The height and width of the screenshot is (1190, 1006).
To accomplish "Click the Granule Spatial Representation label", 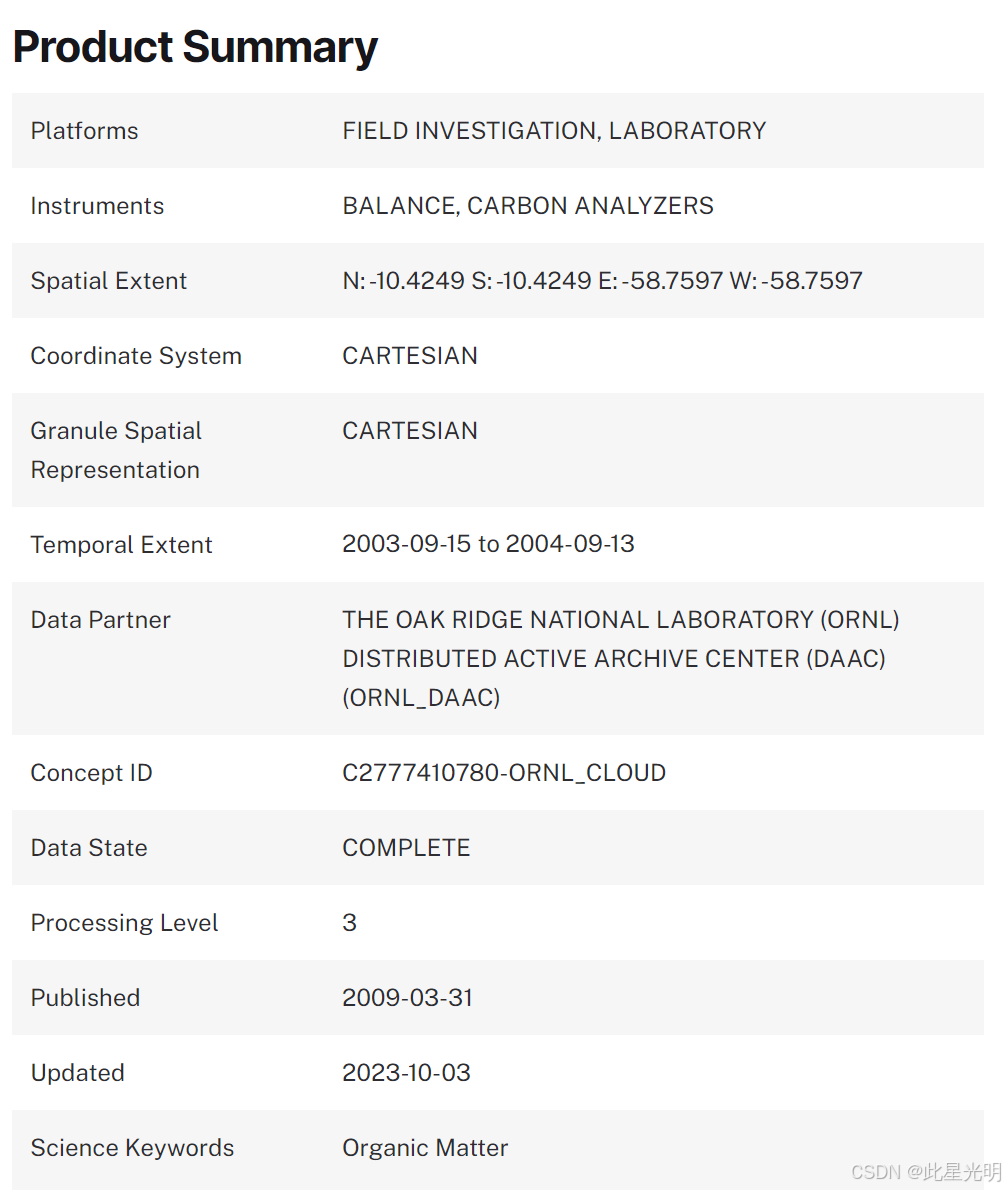I will coord(116,450).
